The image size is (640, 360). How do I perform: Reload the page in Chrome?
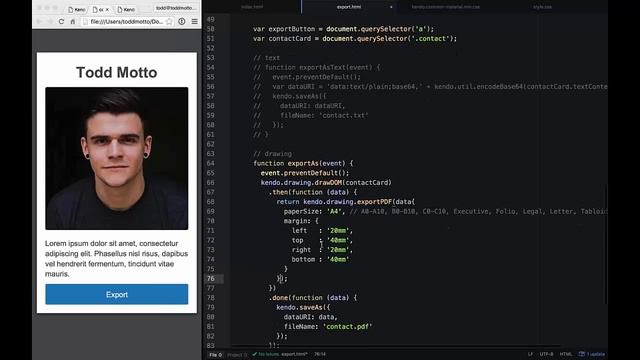(x=61, y=22)
